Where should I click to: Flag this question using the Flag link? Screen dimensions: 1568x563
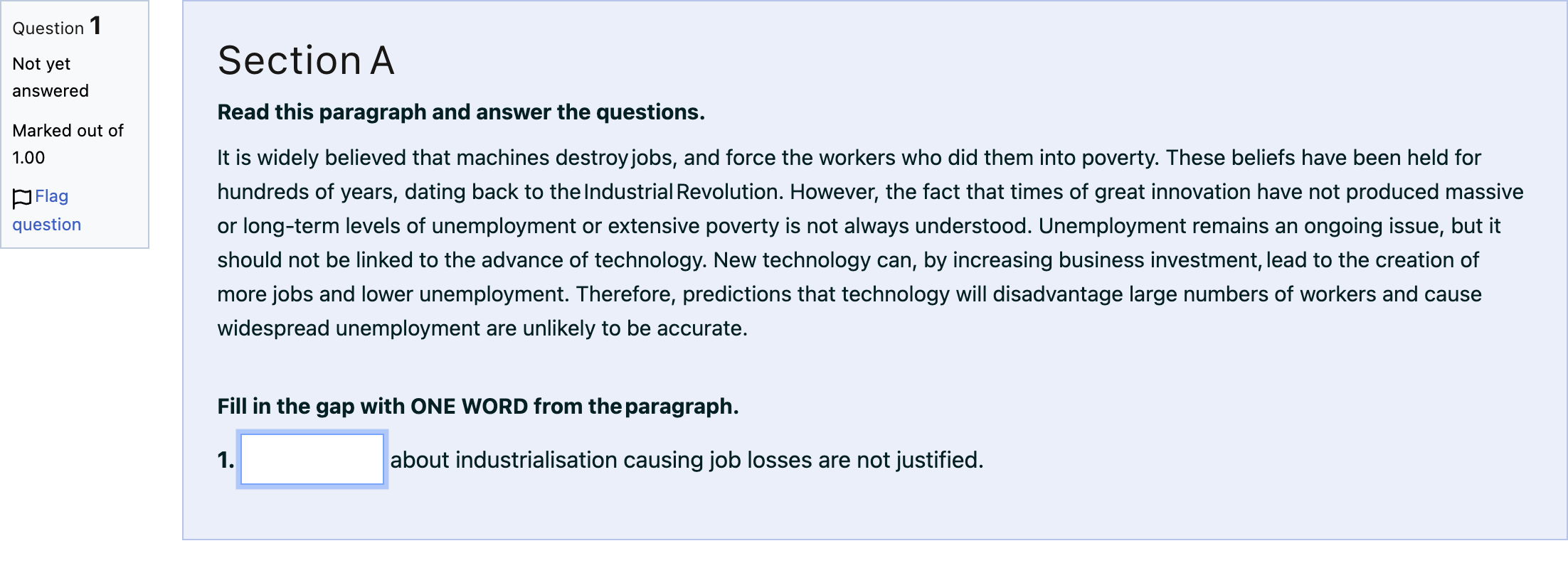(51, 196)
